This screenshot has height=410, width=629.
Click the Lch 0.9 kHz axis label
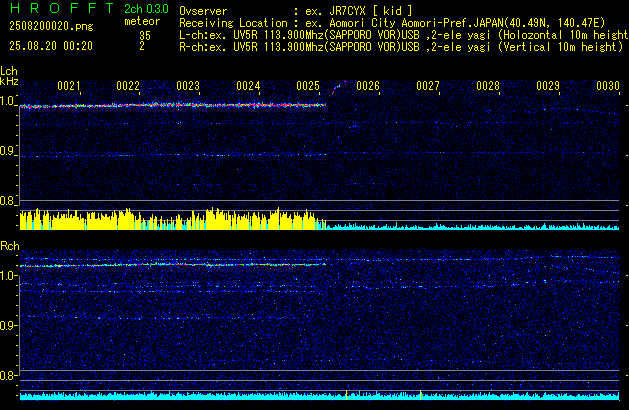pyautogui.click(x=7, y=151)
